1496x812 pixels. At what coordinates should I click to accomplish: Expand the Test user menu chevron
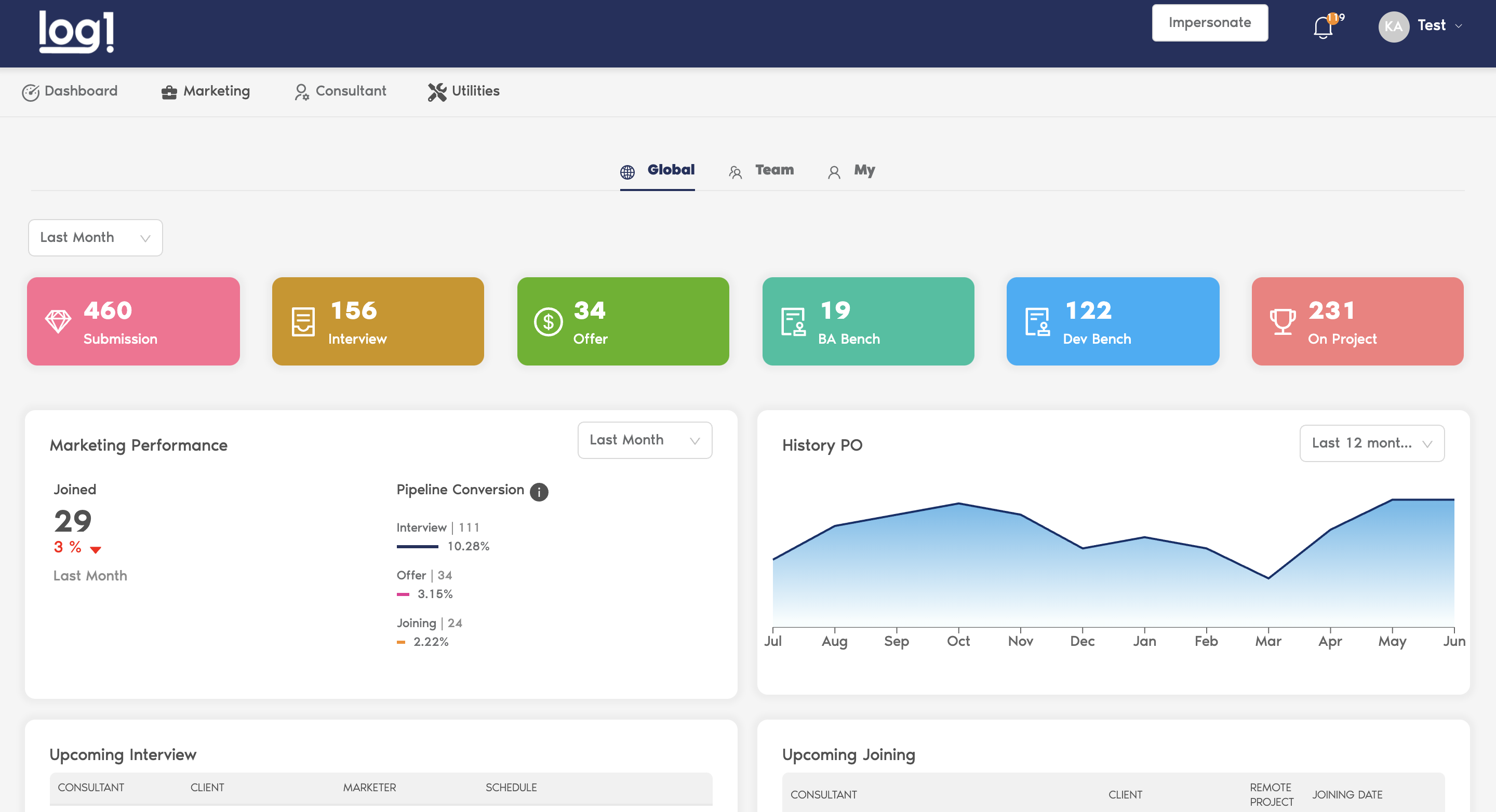(x=1458, y=26)
